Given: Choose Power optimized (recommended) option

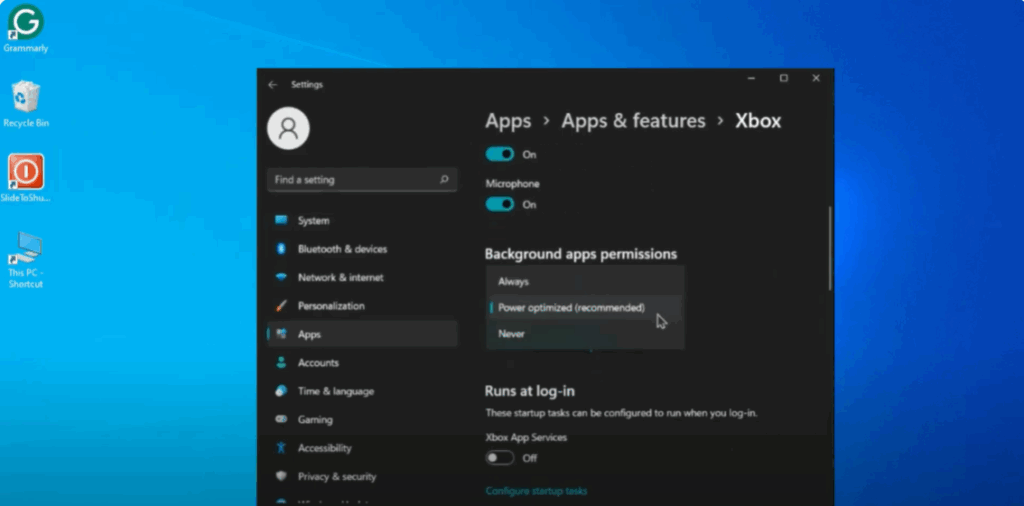Looking at the screenshot, I should 585,308.
